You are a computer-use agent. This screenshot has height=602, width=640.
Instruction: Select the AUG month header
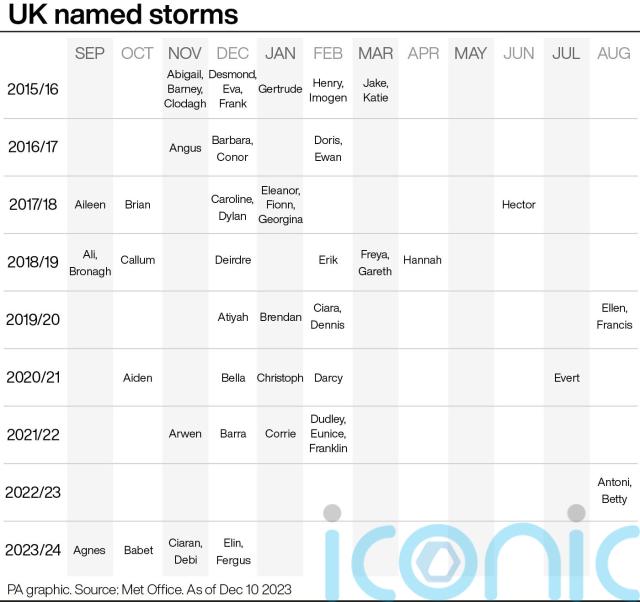(613, 53)
